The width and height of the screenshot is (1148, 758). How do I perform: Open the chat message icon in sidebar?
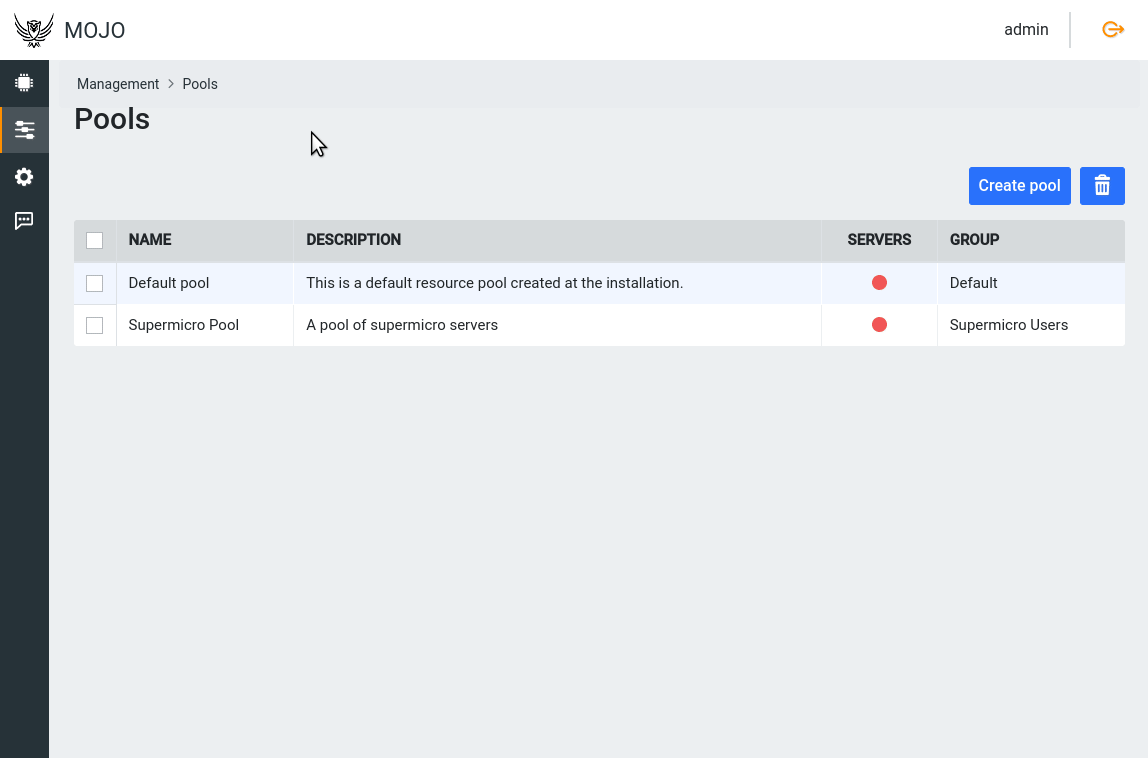pos(24,221)
